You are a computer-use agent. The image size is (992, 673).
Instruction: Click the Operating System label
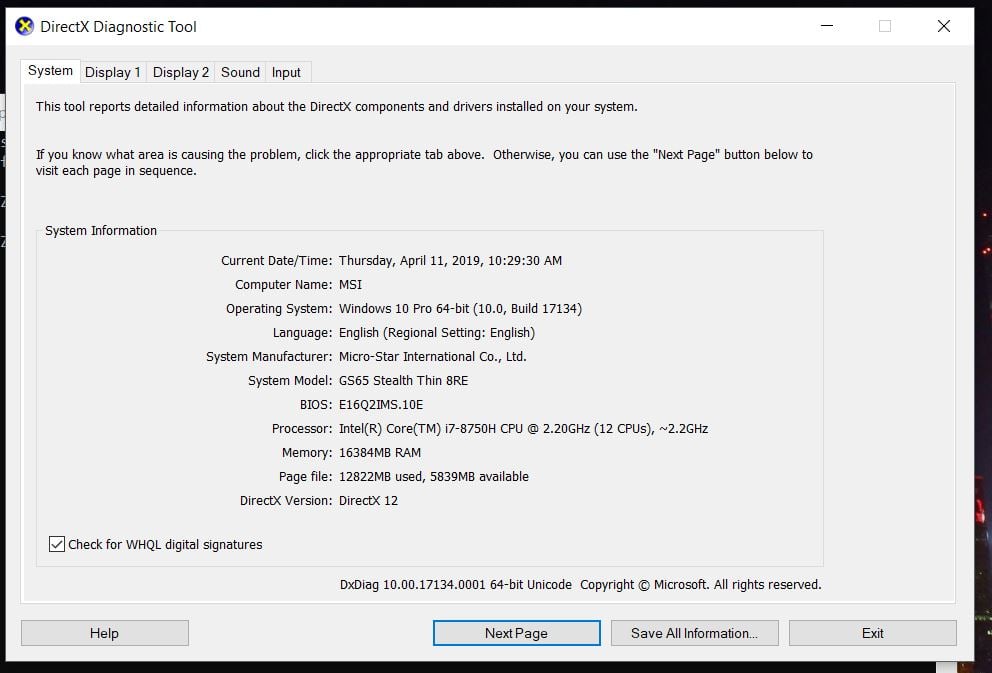point(279,309)
